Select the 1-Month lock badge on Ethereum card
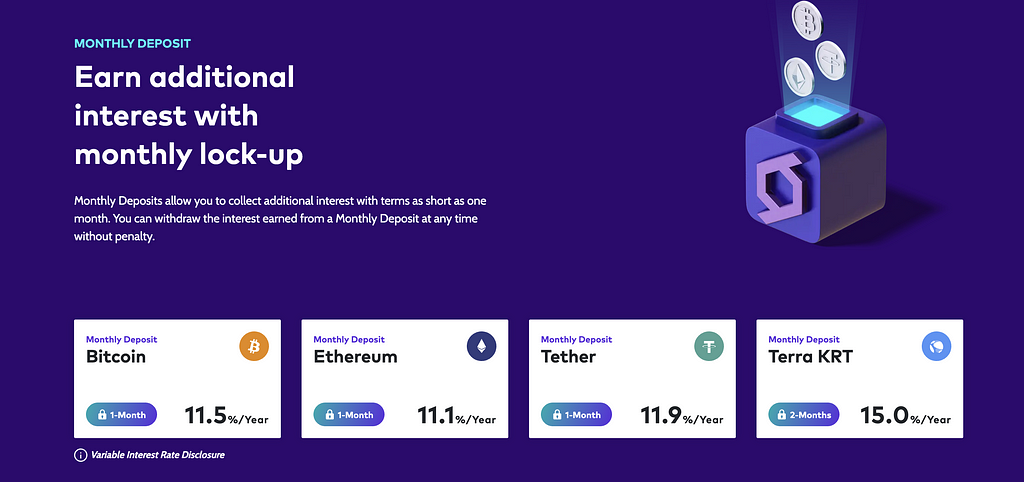Viewport: 1024px width, 482px height. point(349,415)
